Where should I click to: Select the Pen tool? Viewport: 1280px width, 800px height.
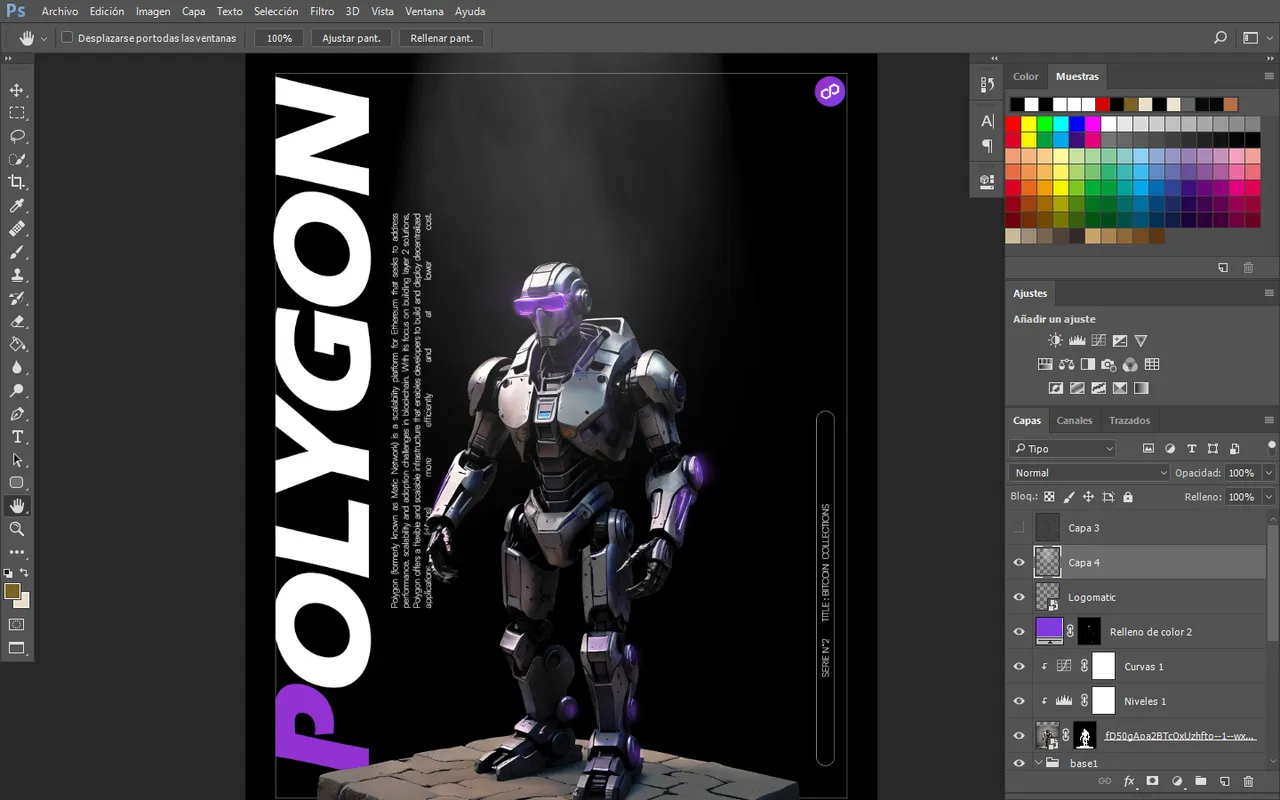click(x=17, y=414)
